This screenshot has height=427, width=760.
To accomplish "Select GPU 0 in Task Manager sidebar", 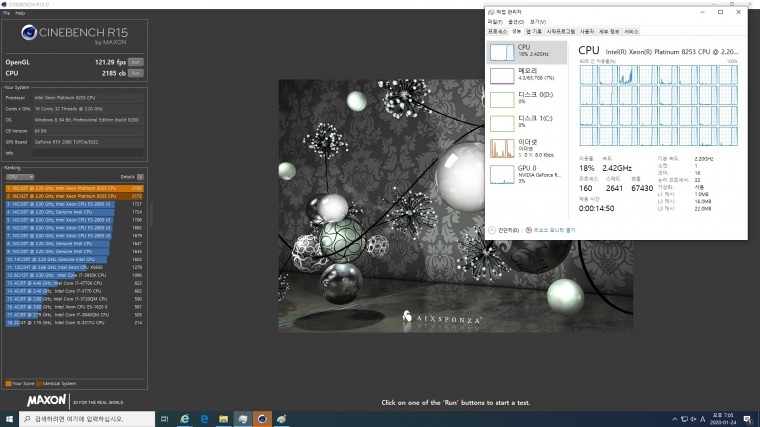I will (527, 174).
